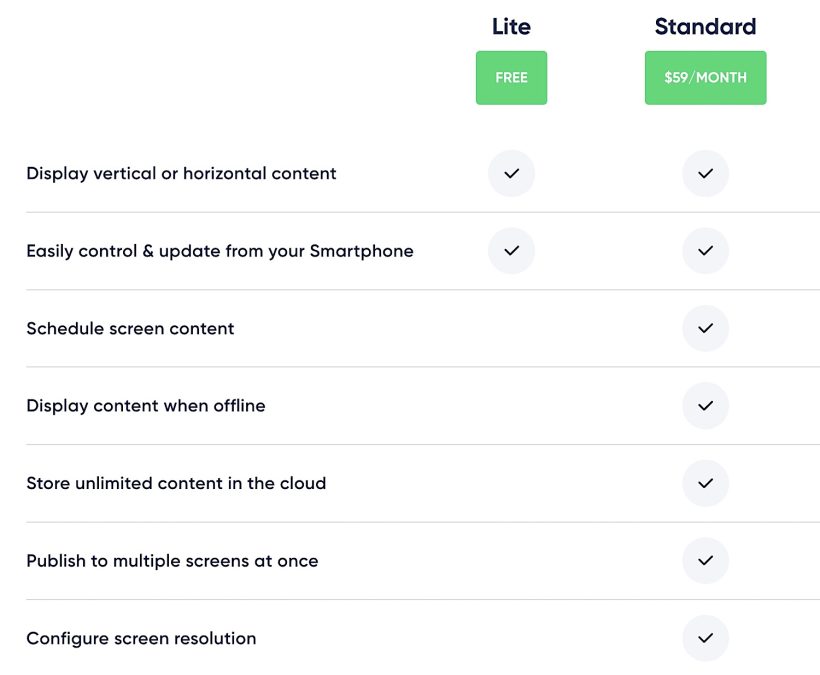Select the Standard plan heading
The image size is (820, 675).
tap(705, 27)
